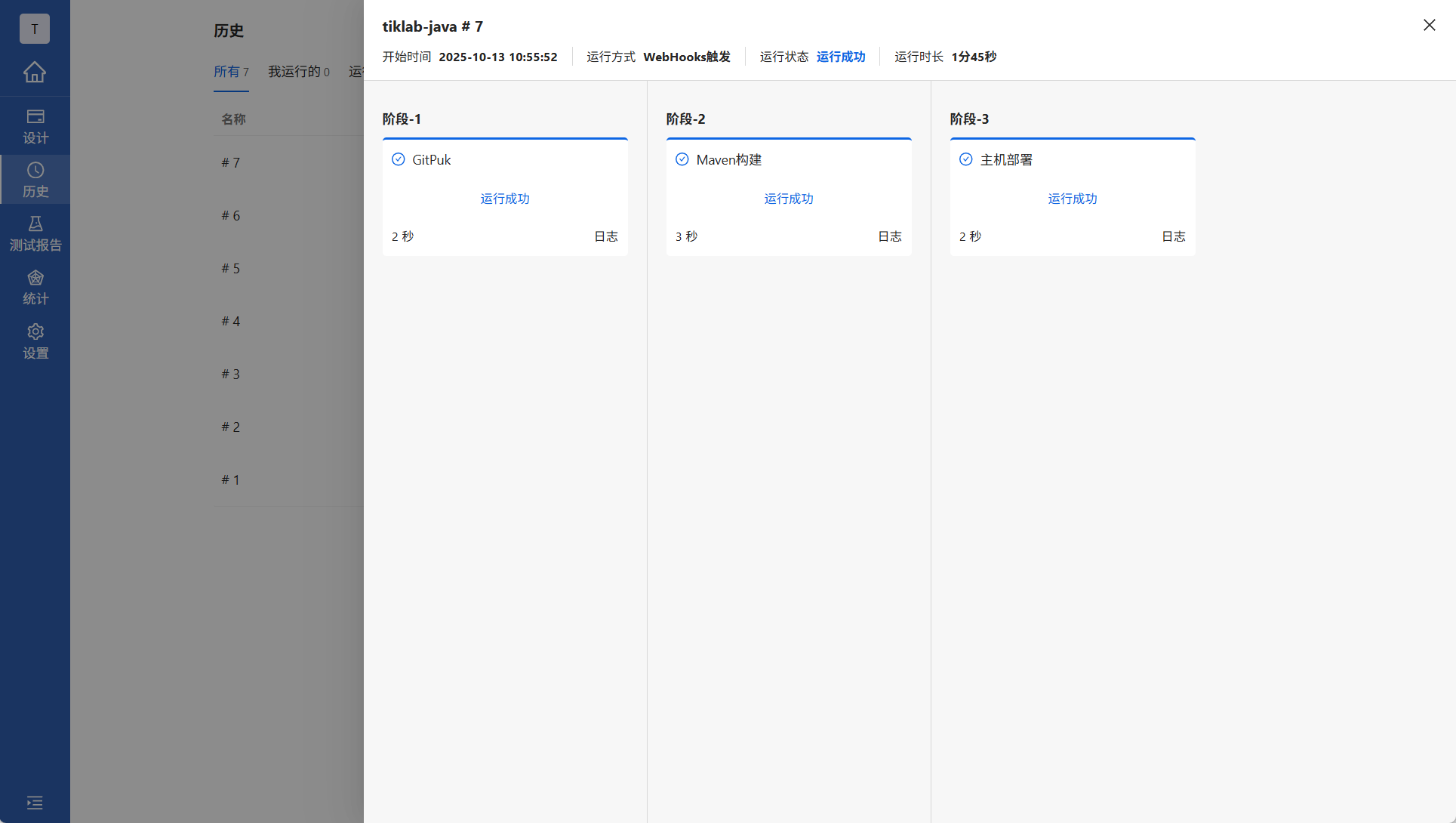
Task: Expand the sidebar via bottom menu icon
Action: (35, 802)
